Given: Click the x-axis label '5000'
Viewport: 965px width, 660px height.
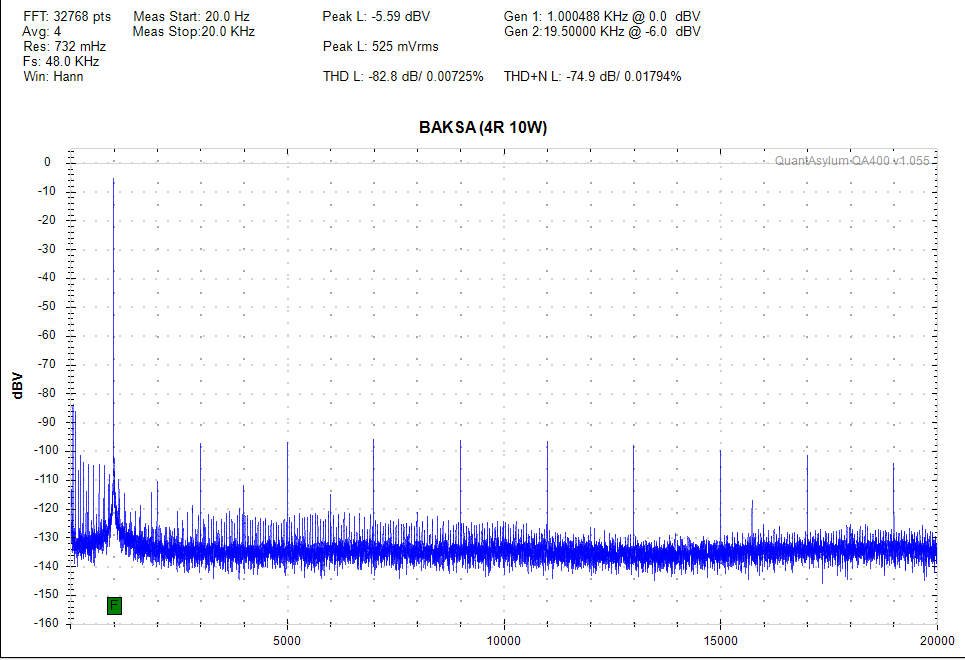Looking at the screenshot, I should pos(287,640).
